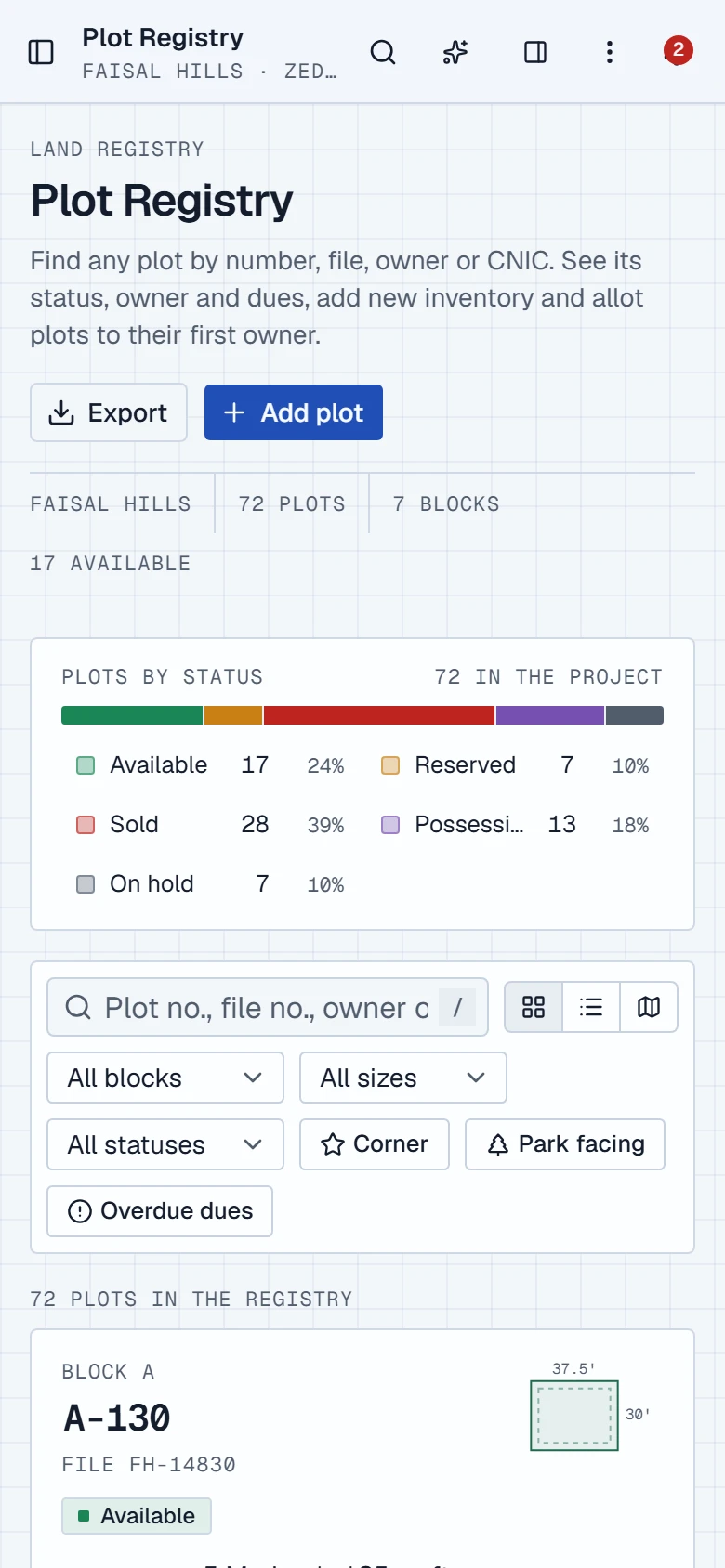The height and width of the screenshot is (1568, 725).
Task: Switch to map view
Action: tap(649, 1007)
